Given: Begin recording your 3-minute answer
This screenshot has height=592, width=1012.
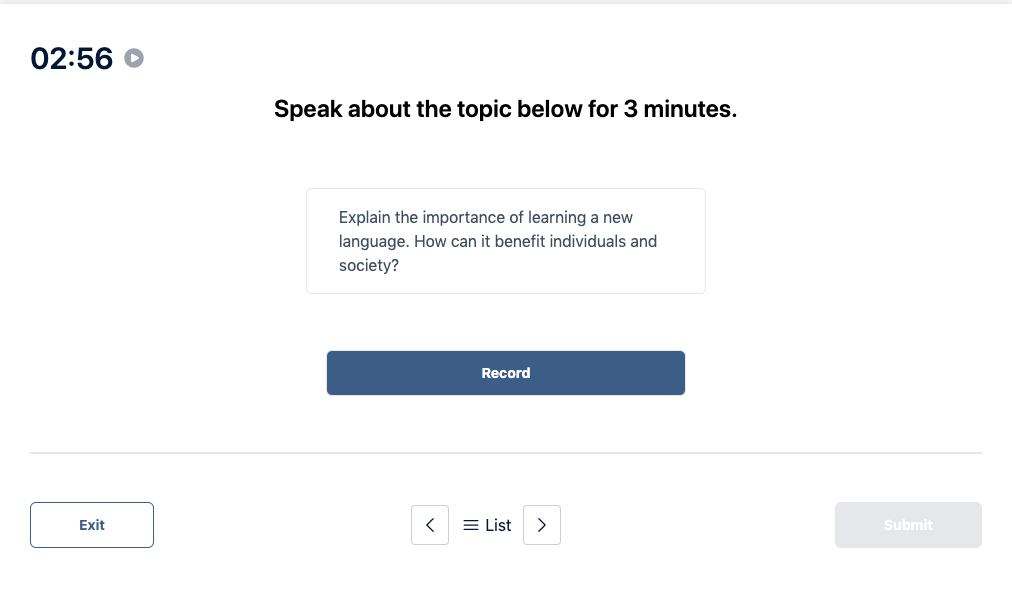Looking at the screenshot, I should [505, 372].
